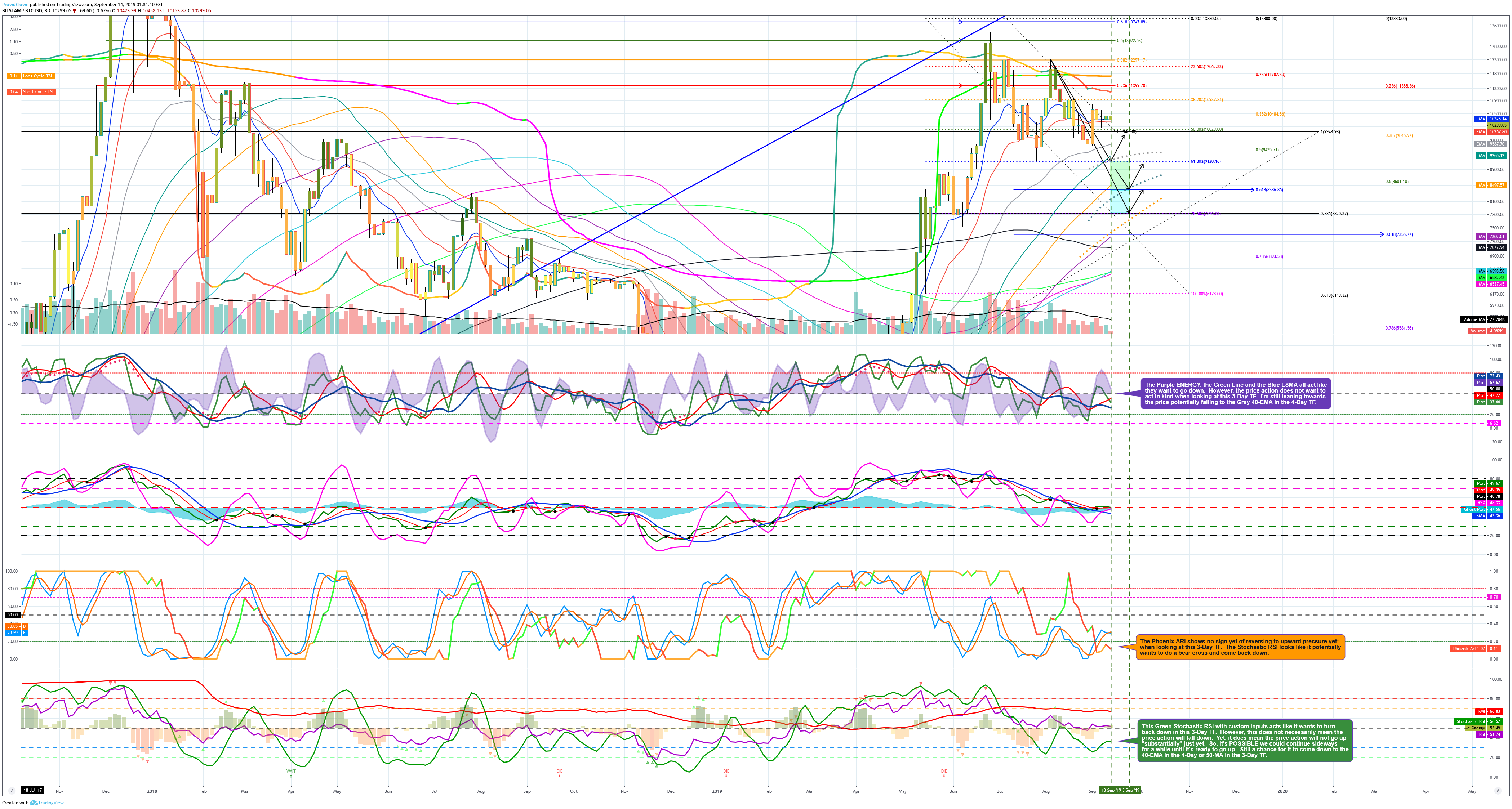Click the 0.618(8386.86) fib level label
The width and height of the screenshot is (1512, 809).
[x=1269, y=189]
